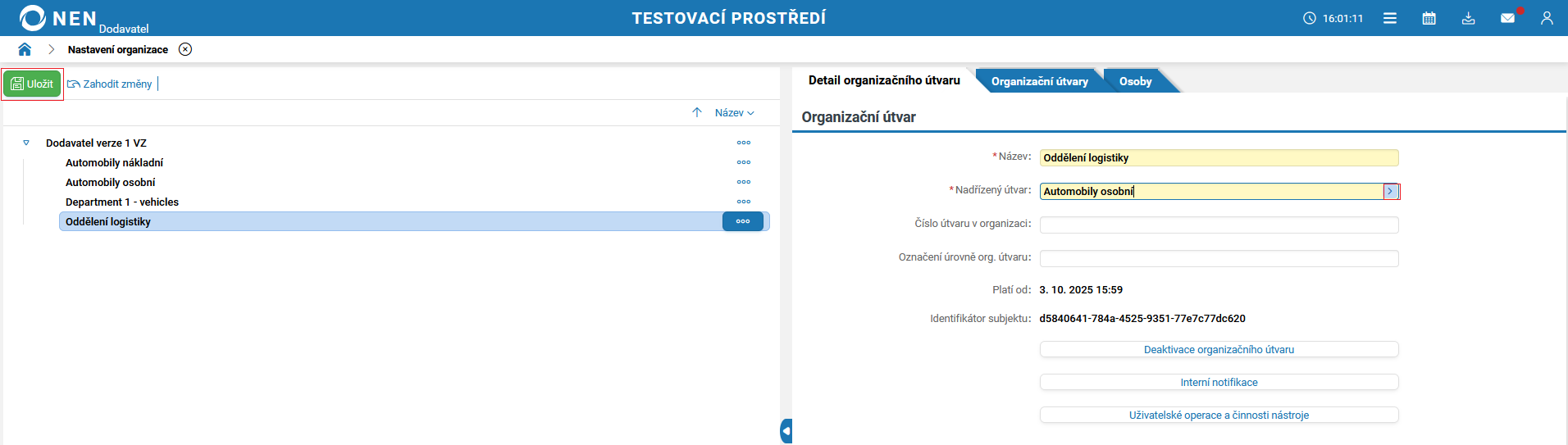The height and width of the screenshot is (445, 1568).
Task: Open the messages envelope icon
Action: click(1508, 18)
